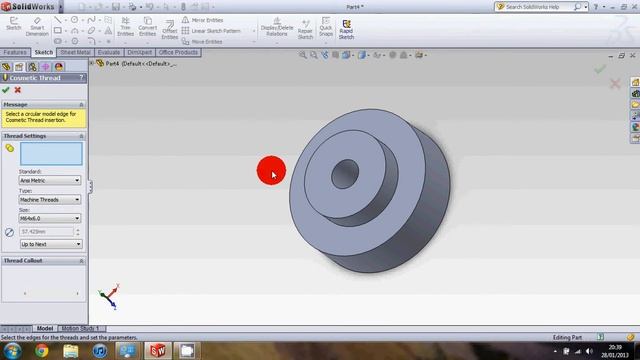
Task: Select the Ellipse sketch tool
Action: 91,31
